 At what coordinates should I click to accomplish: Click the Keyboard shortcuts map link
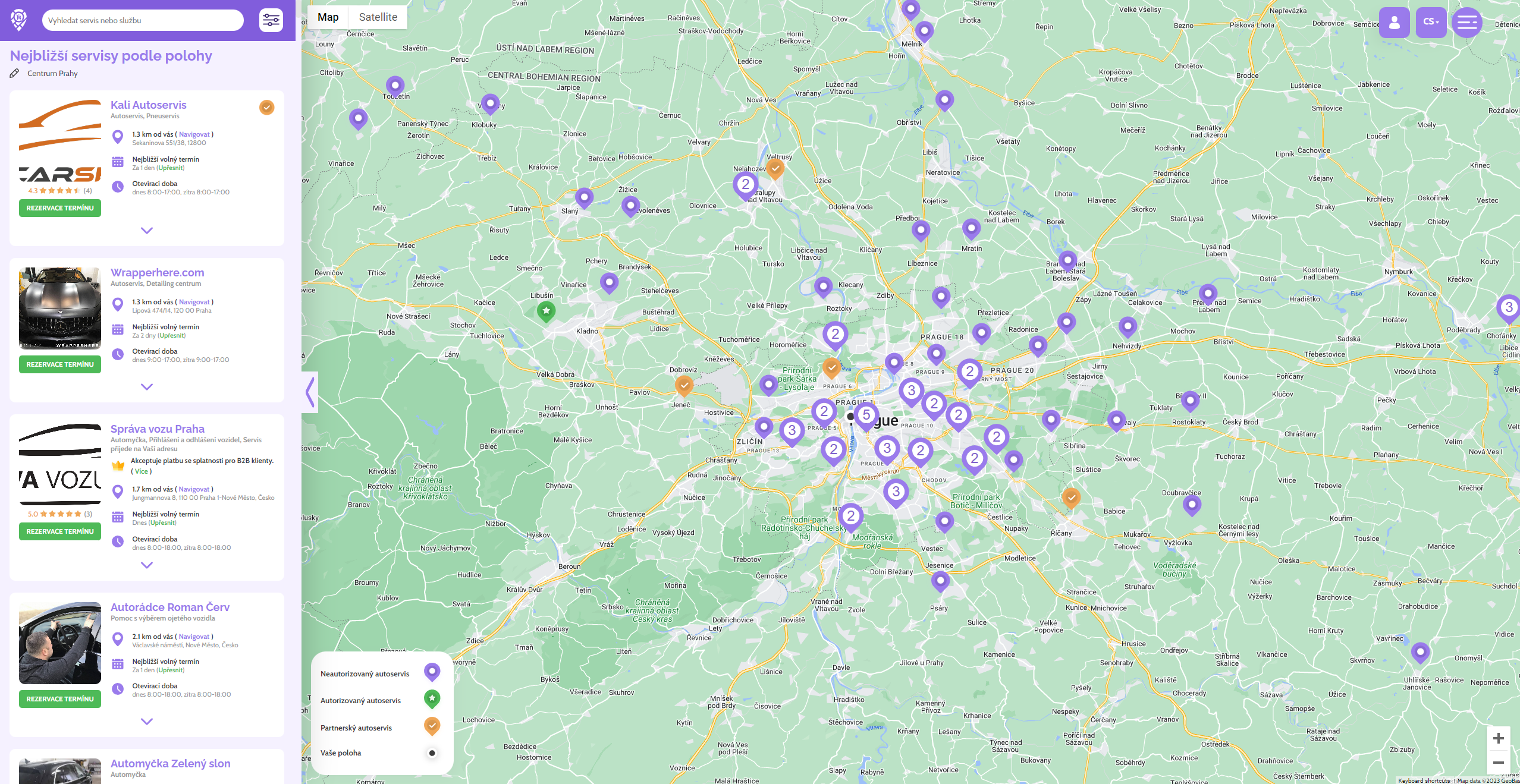(x=1424, y=780)
